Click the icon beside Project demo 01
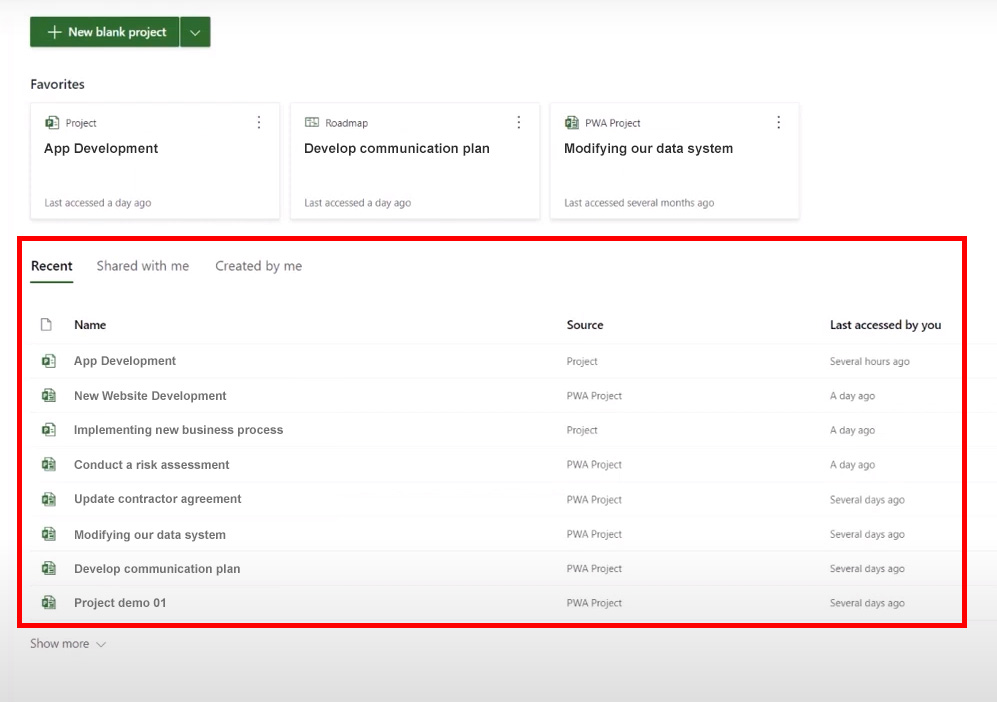The width and height of the screenshot is (997, 702). (48, 603)
